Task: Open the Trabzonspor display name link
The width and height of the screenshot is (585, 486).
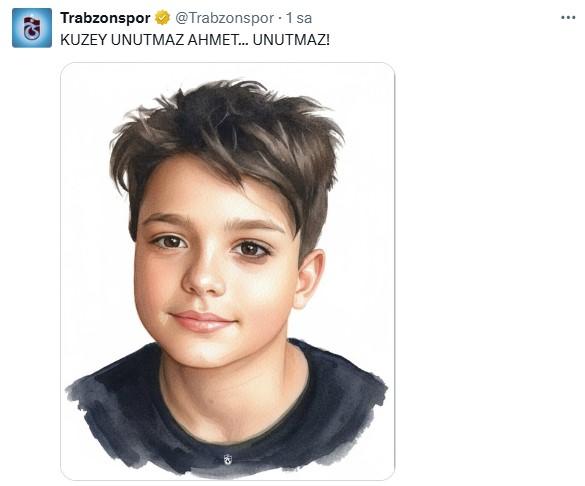Action: [106, 18]
